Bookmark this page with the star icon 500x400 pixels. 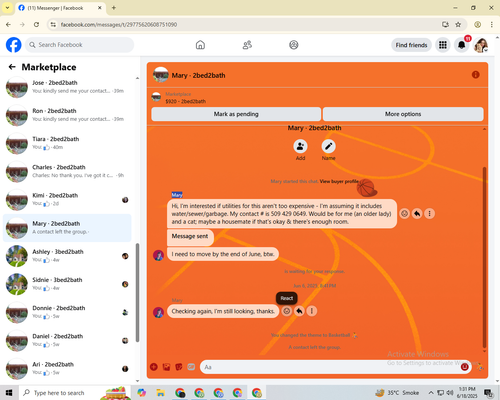point(458,24)
